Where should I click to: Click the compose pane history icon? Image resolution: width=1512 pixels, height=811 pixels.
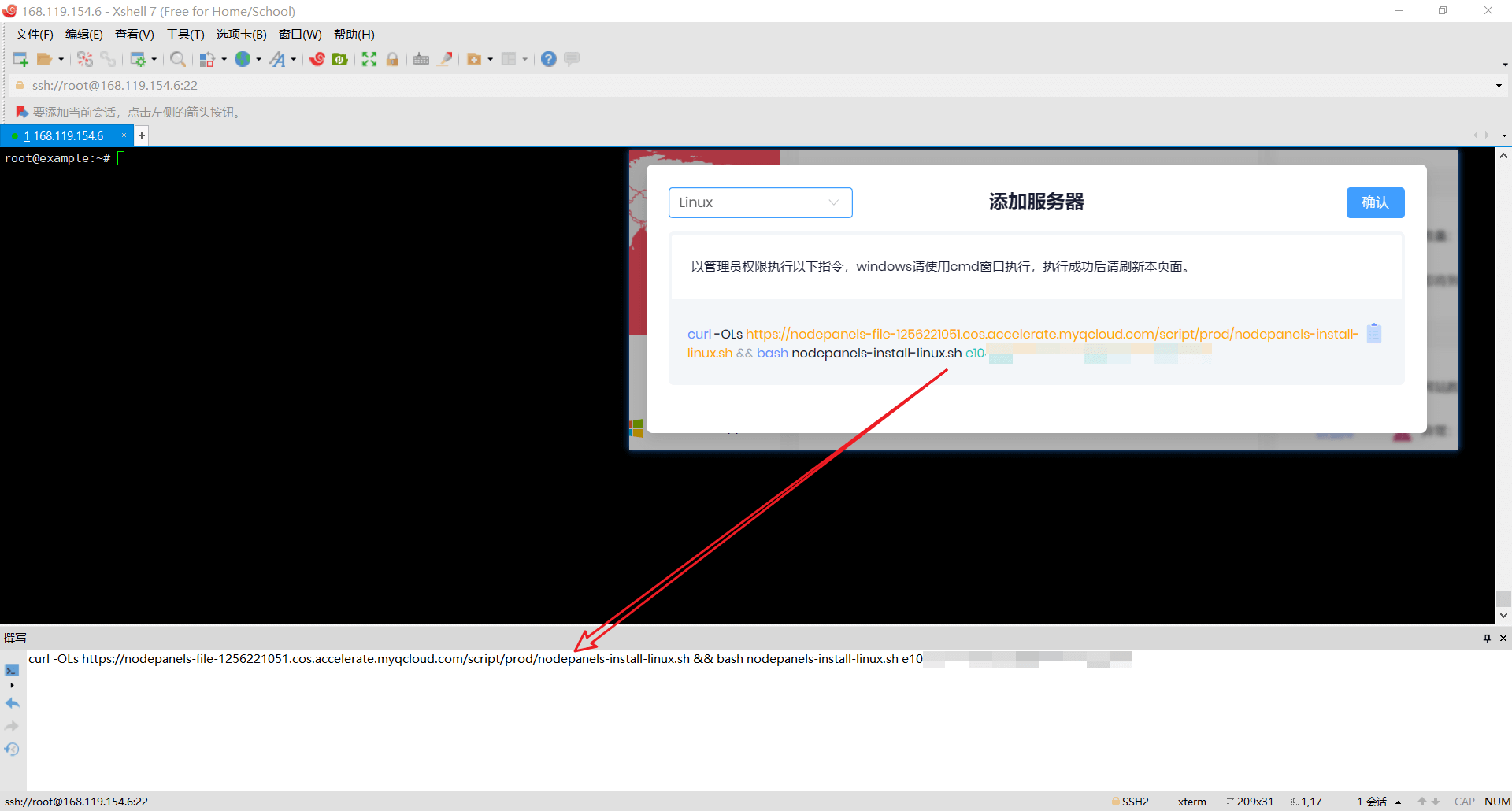pos(12,749)
